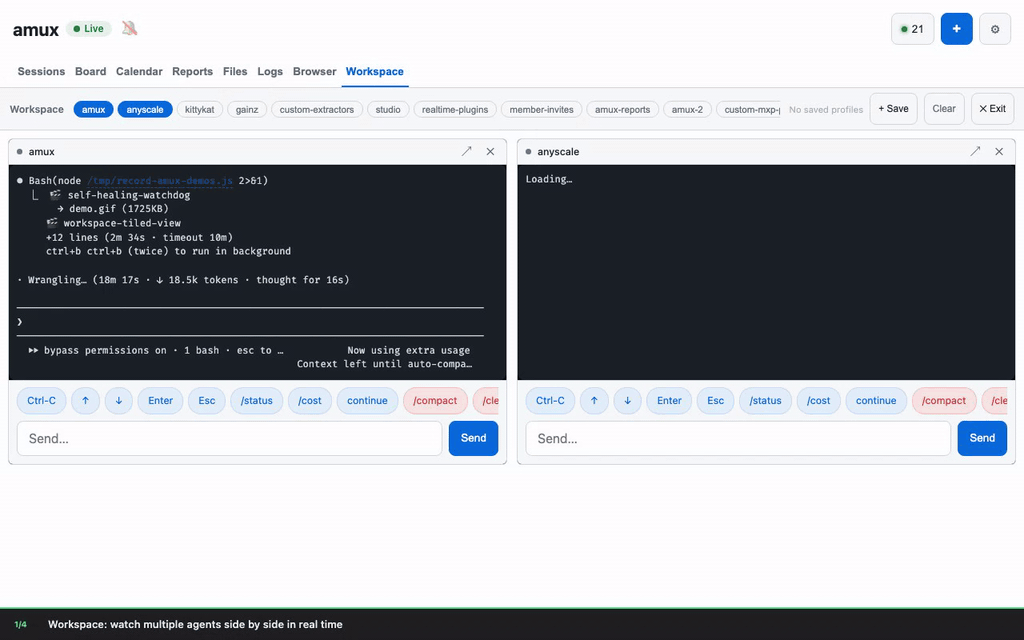Toggle the amux session chip off
This screenshot has height=640, width=1024.
point(93,109)
